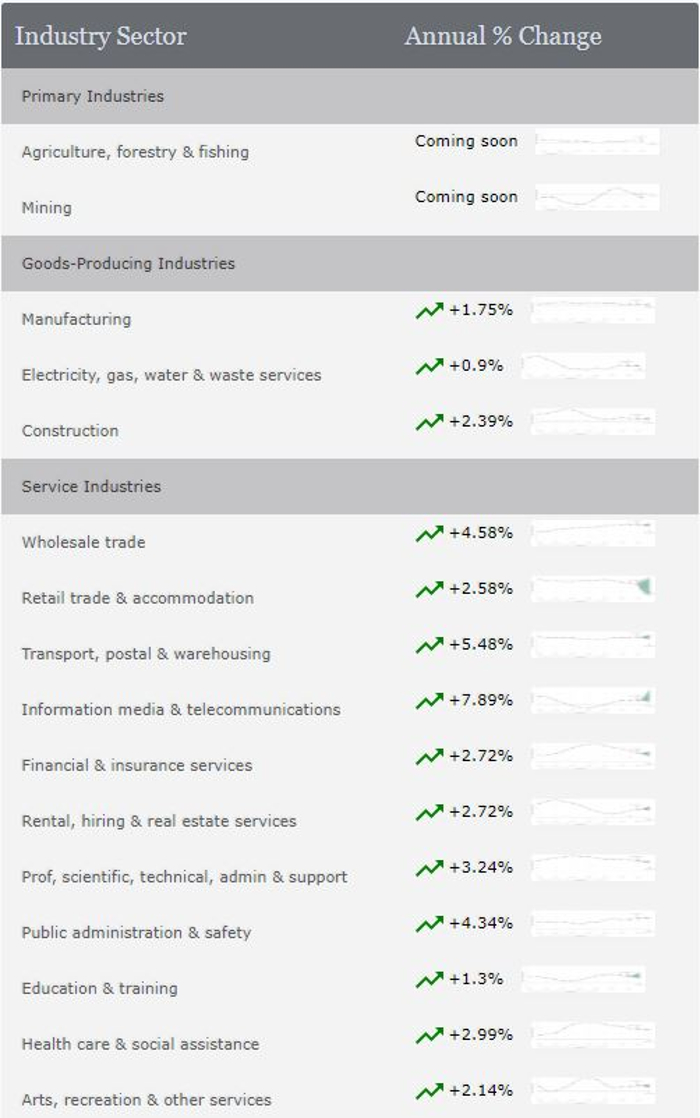Open the Rental, hiring & real estate services row
The image size is (700, 1118).
coord(350,821)
